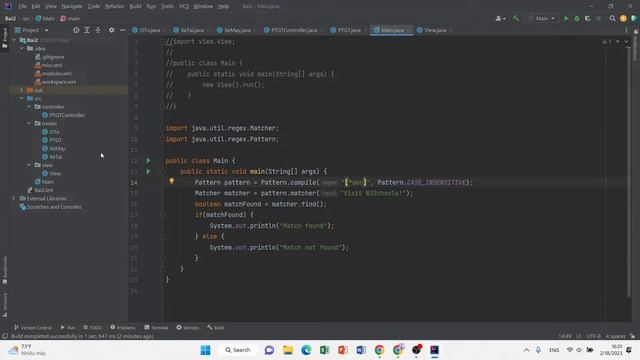Click the 4 spaces indent status bar entry
Viewport: 640px width, 360px height.
pos(615,336)
